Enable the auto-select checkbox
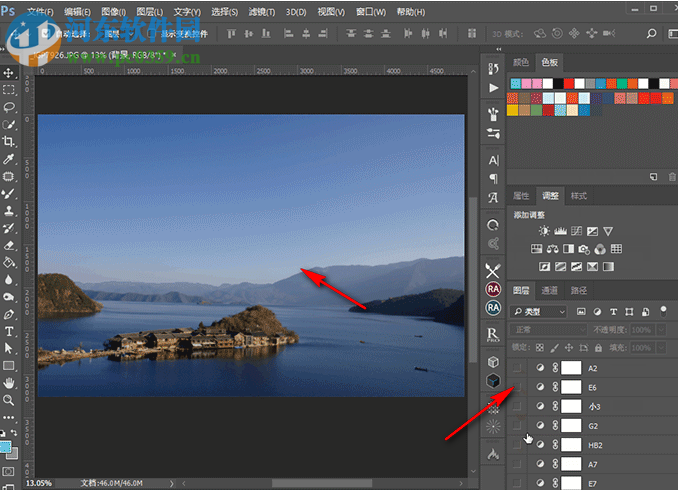The width and height of the screenshot is (678, 490). click(x=46, y=34)
